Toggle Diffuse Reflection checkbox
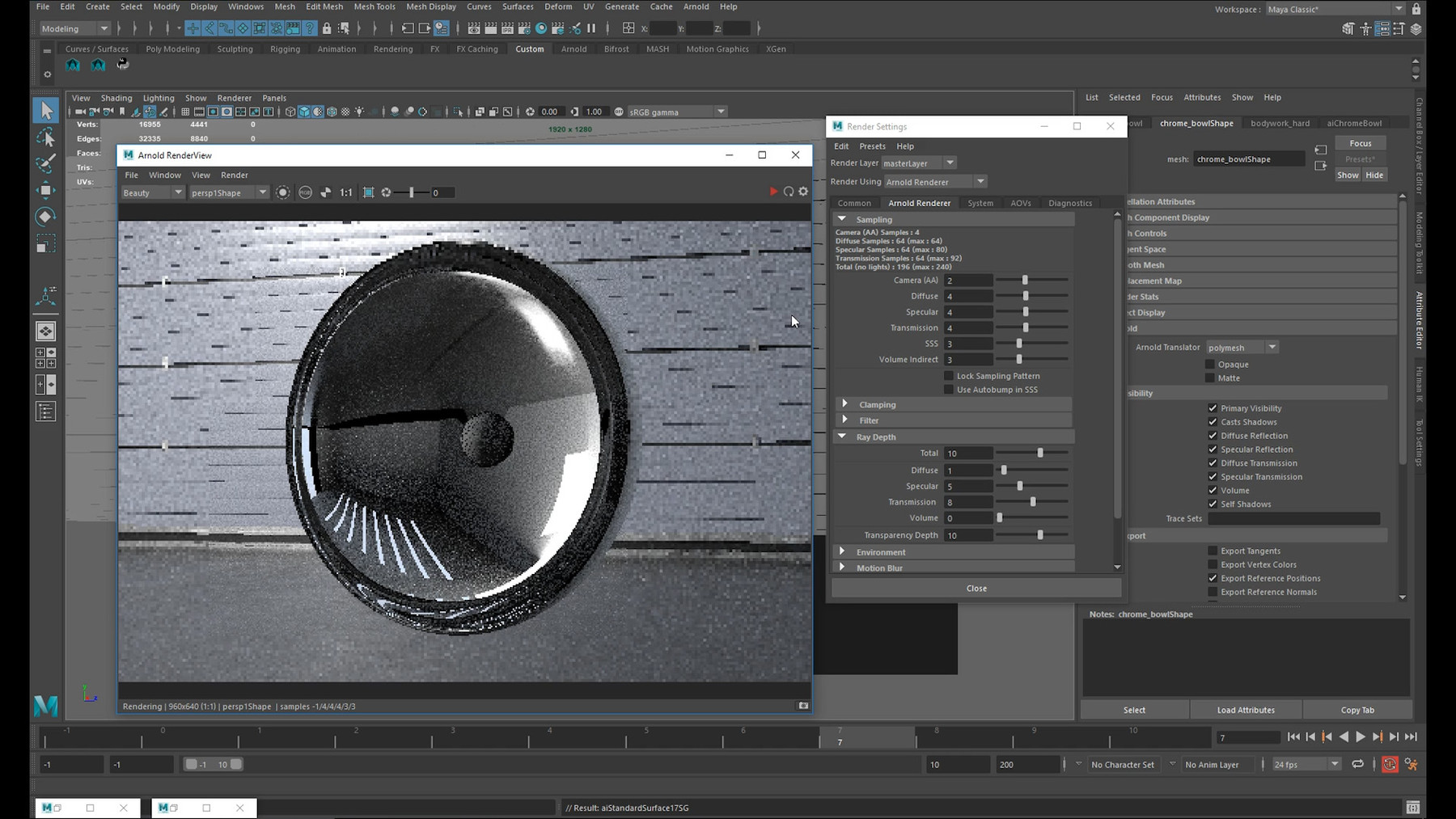The height and width of the screenshot is (819, 1456). pyautogui.click(x=1213, y=436)
